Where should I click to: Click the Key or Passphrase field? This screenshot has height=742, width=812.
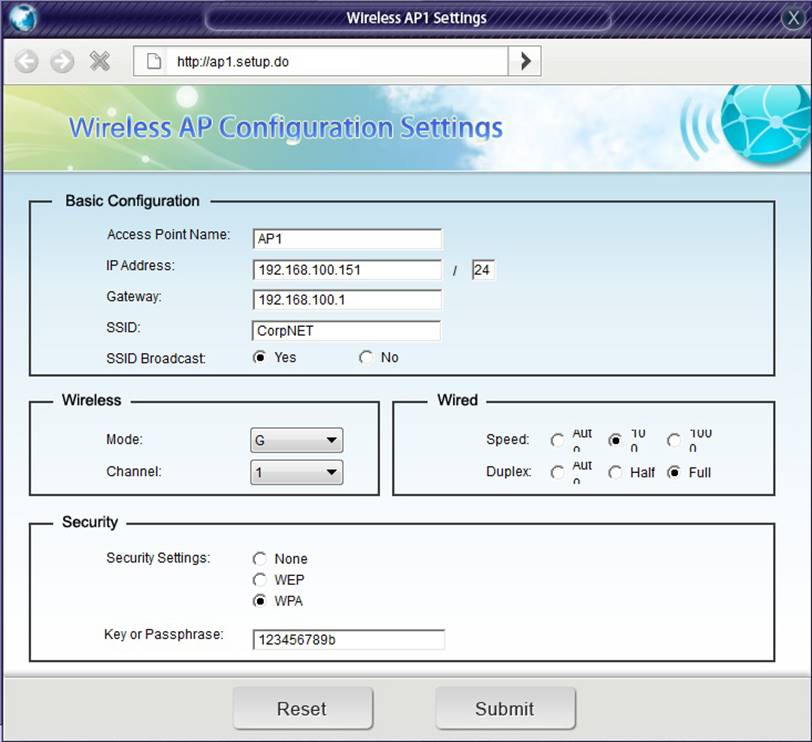coord(348,640)
